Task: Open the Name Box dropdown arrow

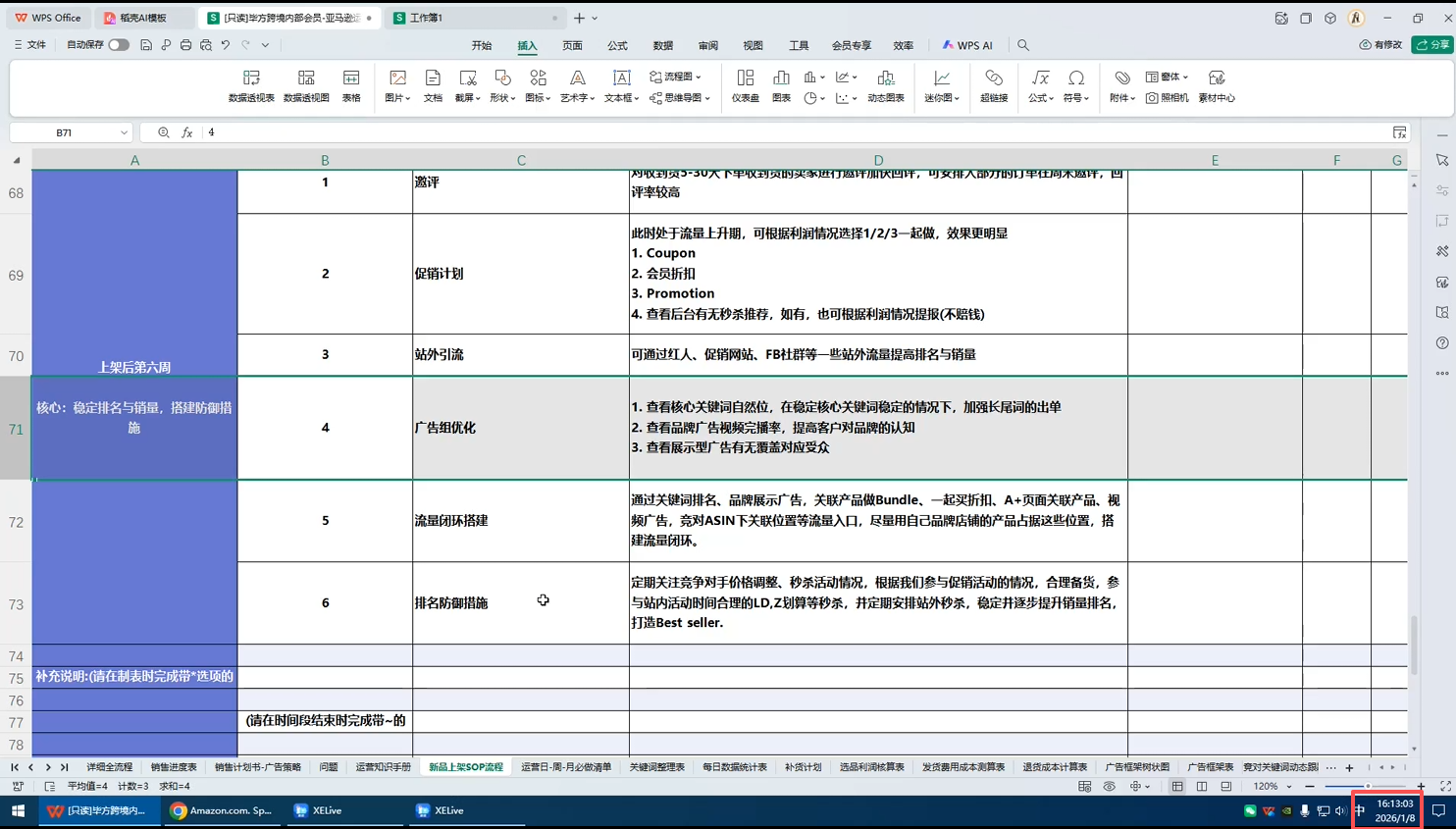Action: click(x=124, y=132)
